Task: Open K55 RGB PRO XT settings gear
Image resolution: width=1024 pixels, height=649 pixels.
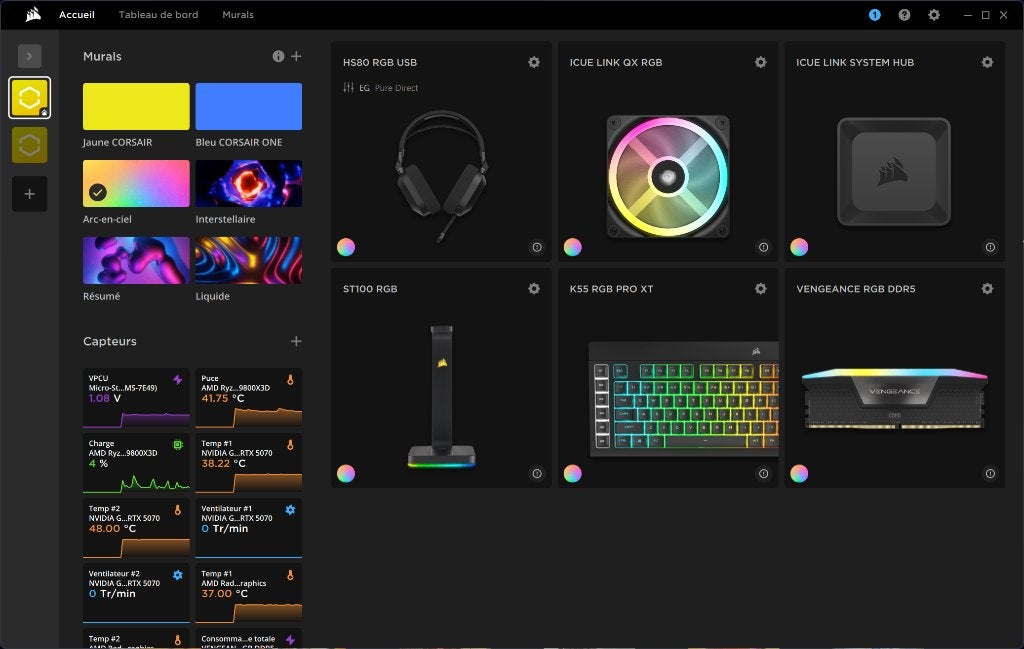Action: [760, 289]
